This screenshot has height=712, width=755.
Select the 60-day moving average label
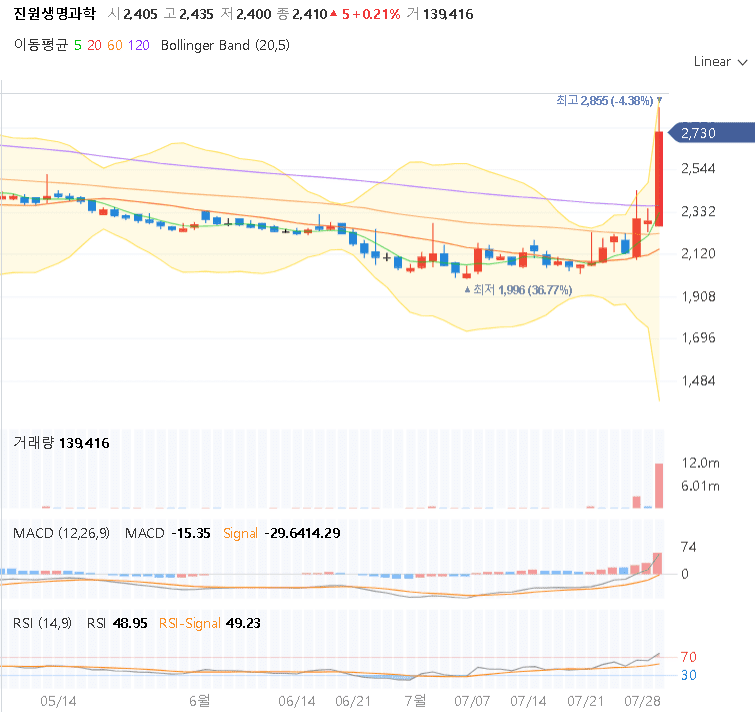(115, 45)
